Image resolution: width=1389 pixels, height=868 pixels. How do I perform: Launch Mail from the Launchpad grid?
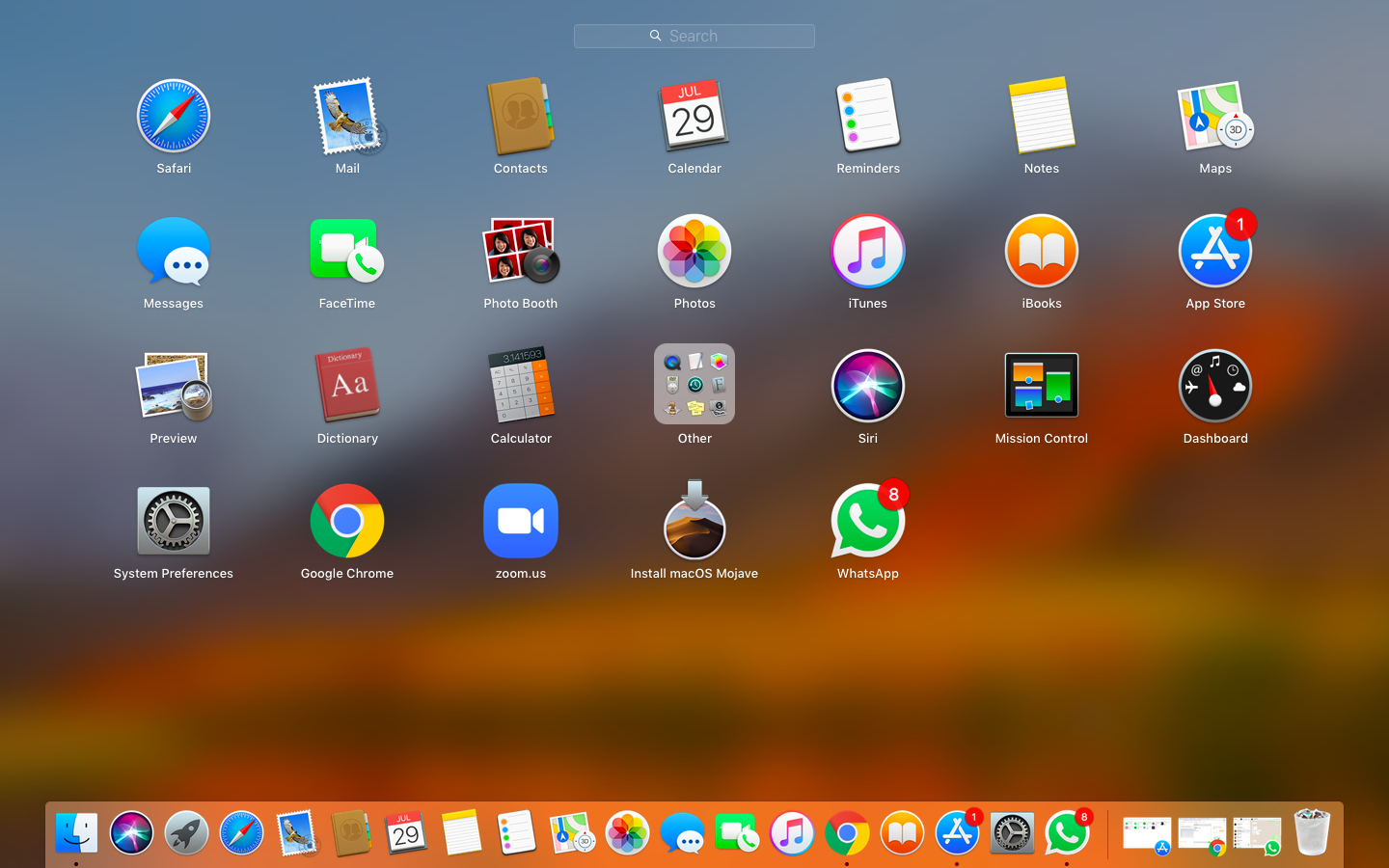347,116
